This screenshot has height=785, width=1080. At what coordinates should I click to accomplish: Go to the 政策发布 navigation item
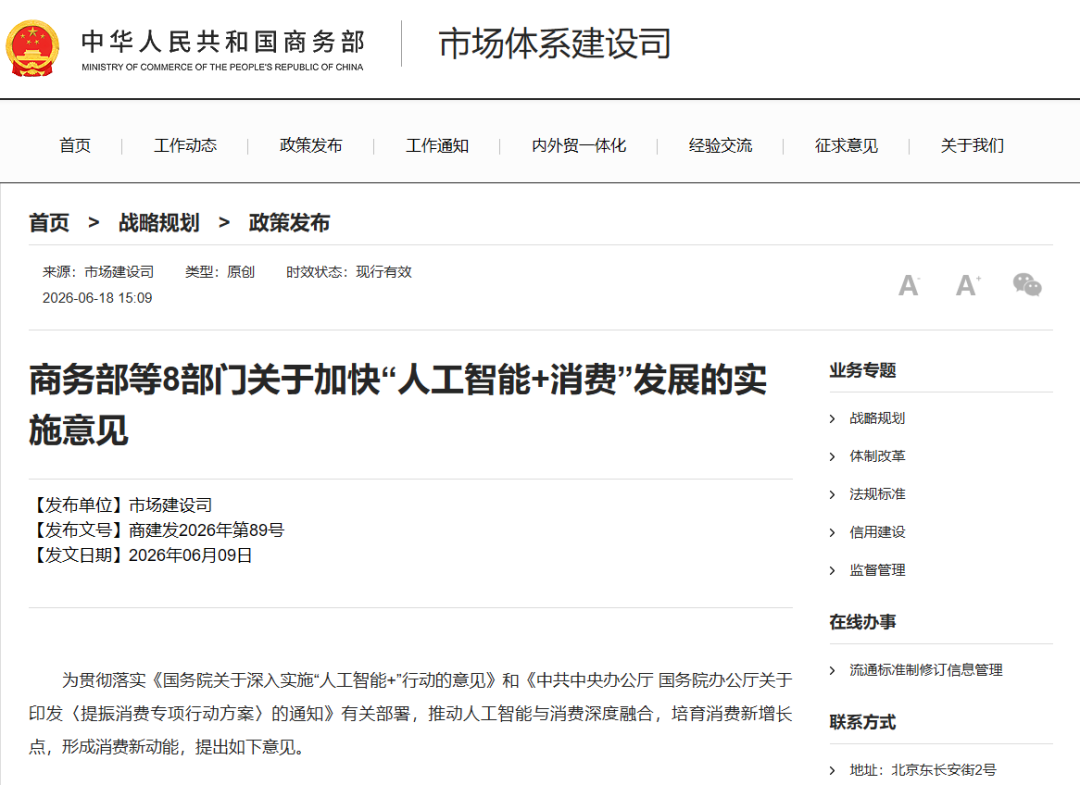pyautogui.click(x=311, y=145)
